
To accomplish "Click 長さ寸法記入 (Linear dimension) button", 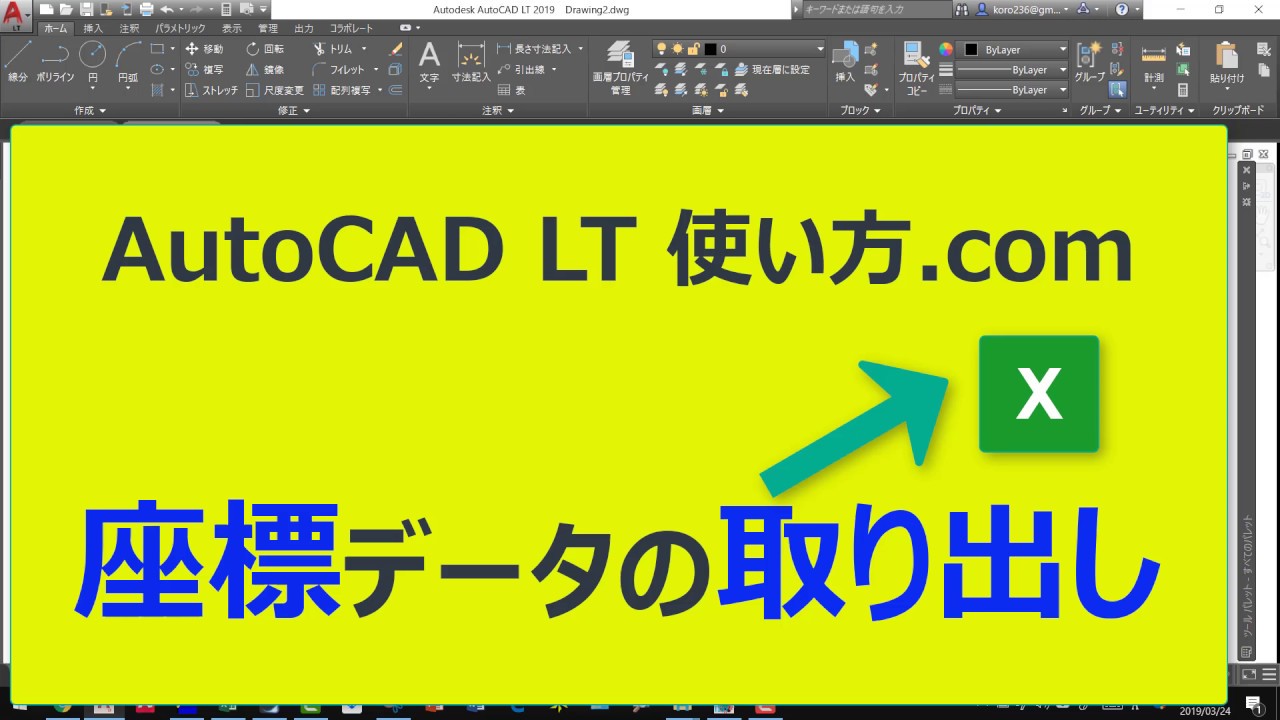I will pyautogui.click(x=534, y=49).
